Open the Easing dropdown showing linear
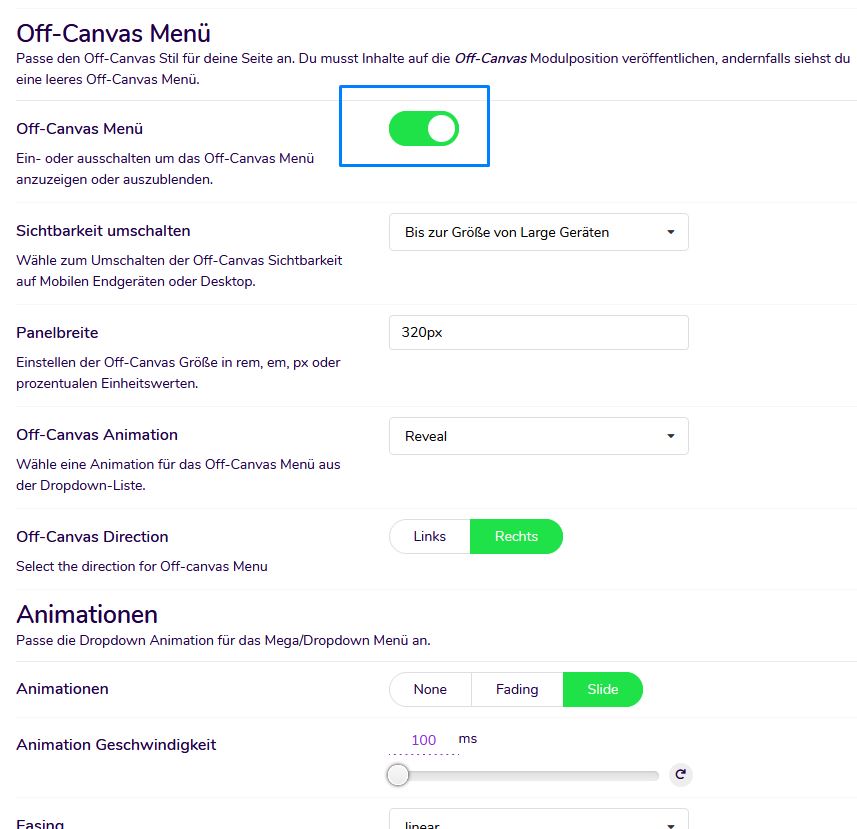The height and width of the screenshot is (829, 857). pyautogui.click(x=538, y=822)
